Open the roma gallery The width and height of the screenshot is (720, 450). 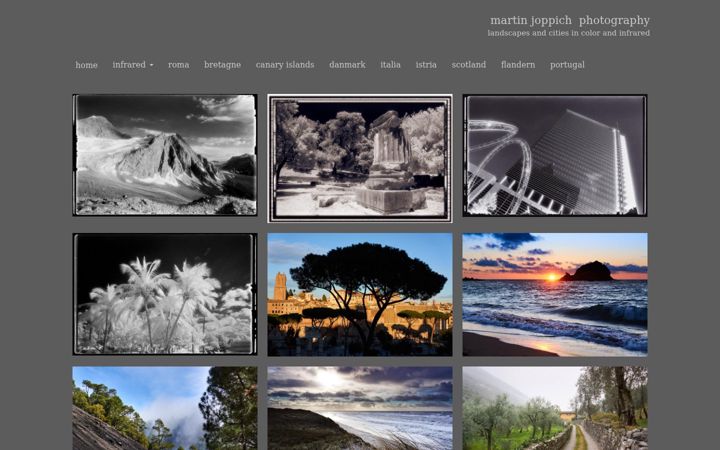179,65
